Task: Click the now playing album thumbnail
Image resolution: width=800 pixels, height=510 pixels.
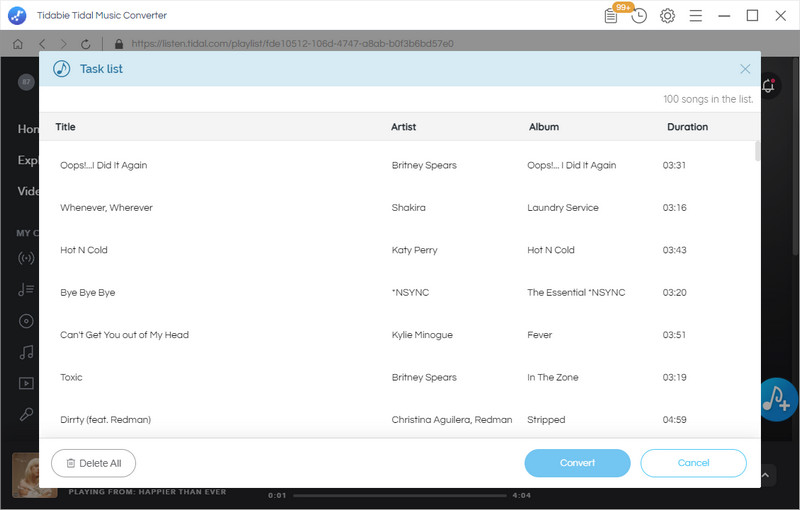Action: click(x=26, y=475)
